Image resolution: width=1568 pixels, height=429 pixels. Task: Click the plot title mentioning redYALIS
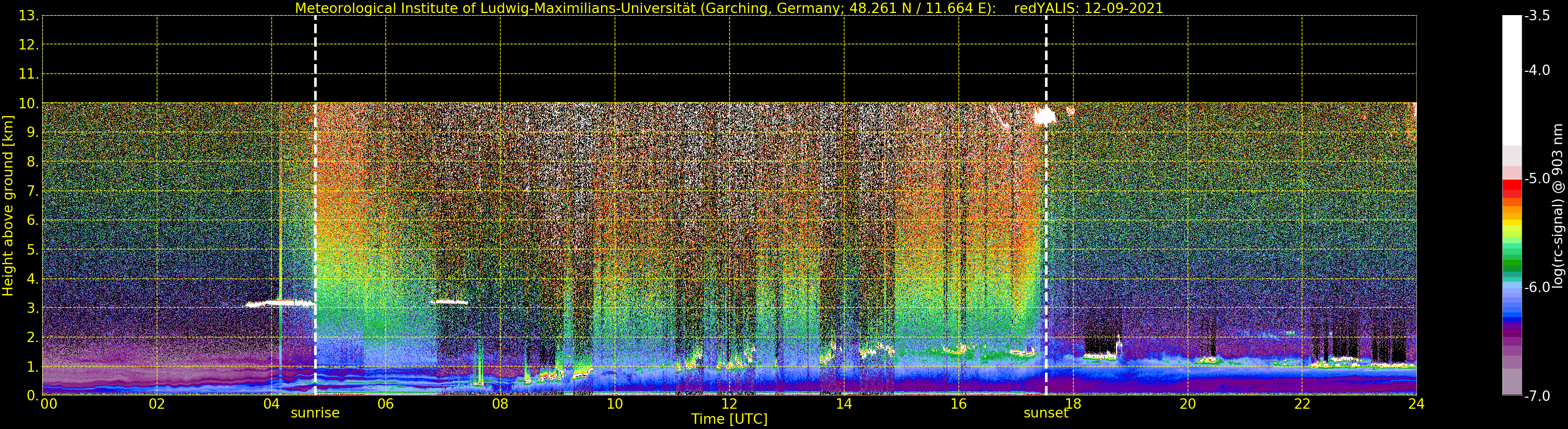729,8
